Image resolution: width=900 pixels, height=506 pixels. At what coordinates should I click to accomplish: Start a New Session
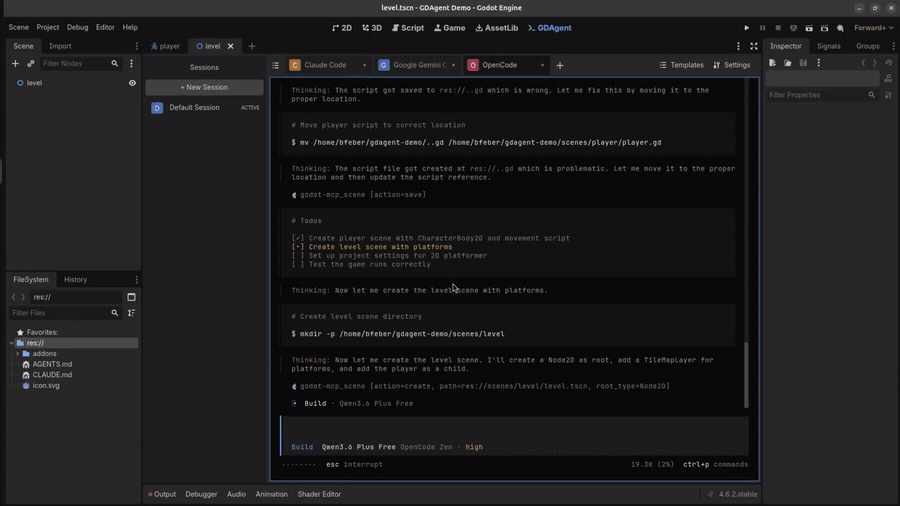204,87
